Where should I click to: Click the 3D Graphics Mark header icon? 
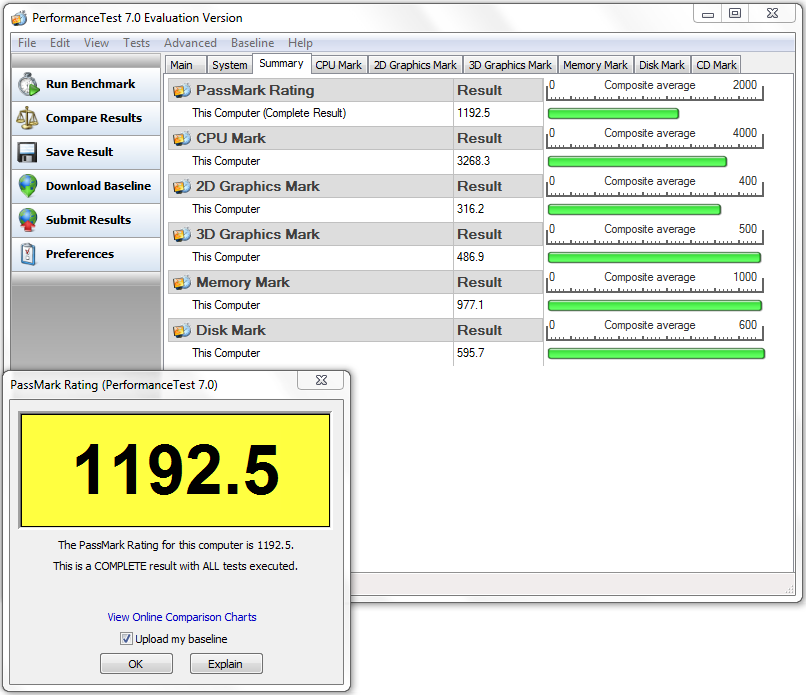coord(181,234)
